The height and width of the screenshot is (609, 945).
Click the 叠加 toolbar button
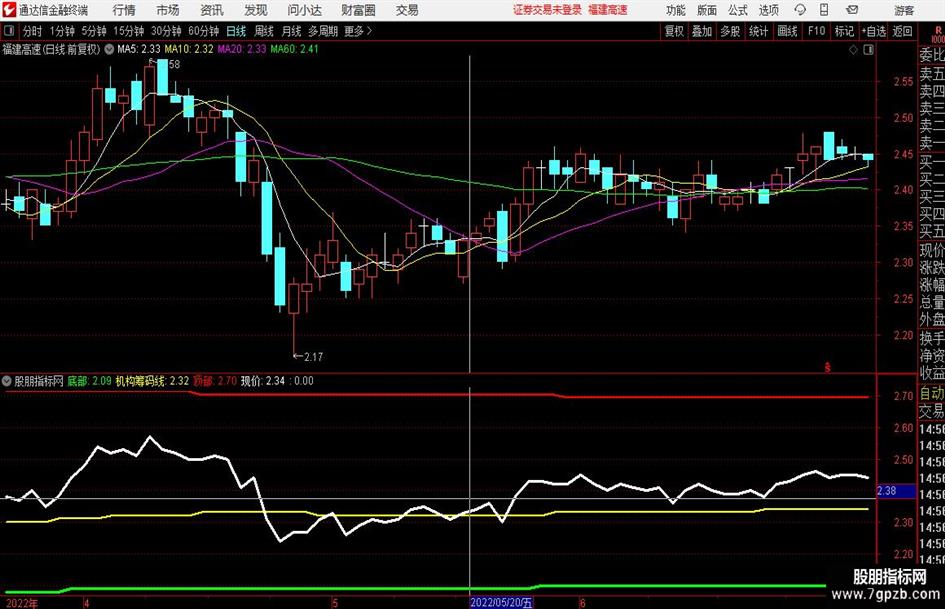(702, 31)
